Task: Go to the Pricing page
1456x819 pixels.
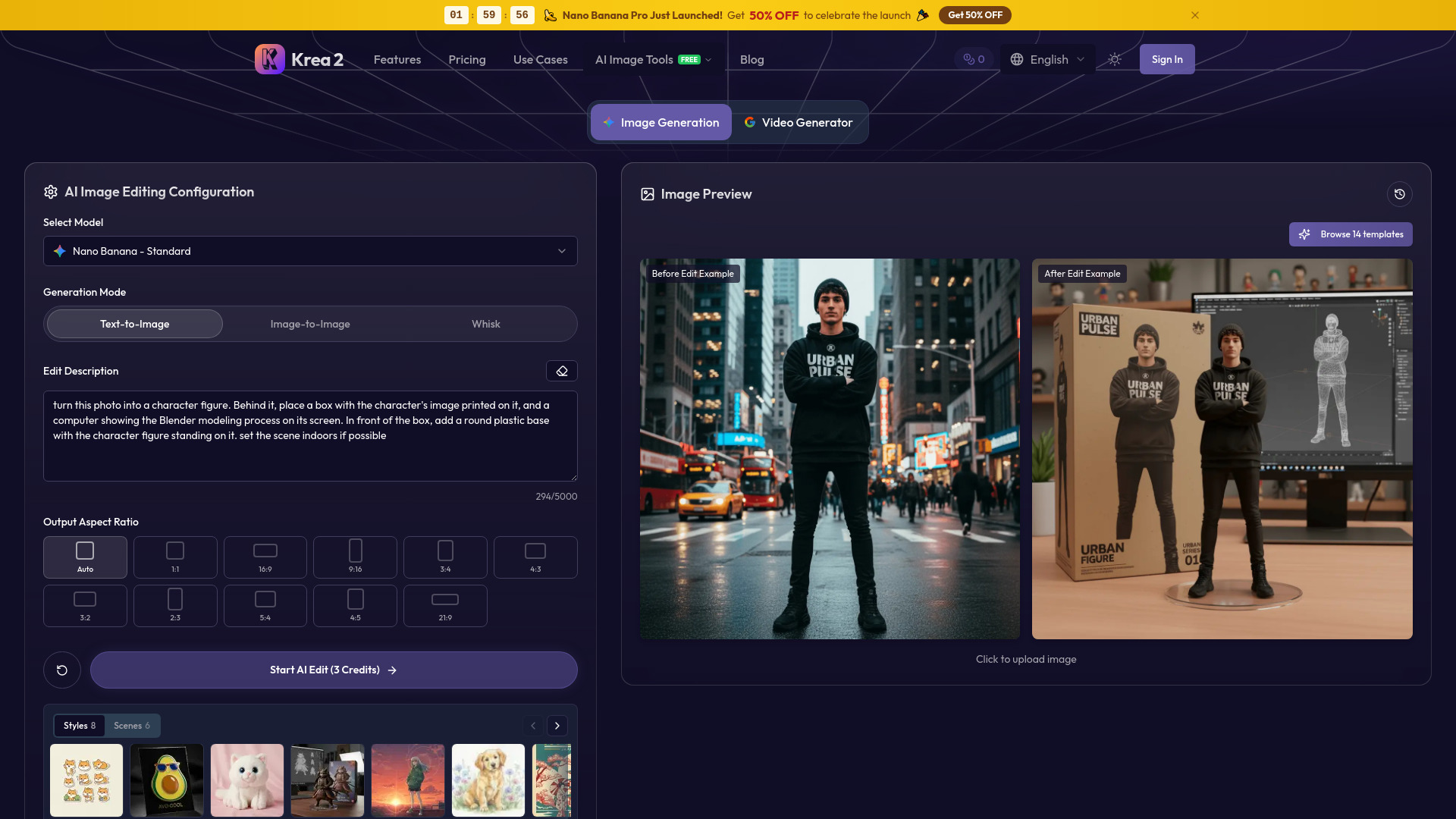Action: (x=467, y=59)
